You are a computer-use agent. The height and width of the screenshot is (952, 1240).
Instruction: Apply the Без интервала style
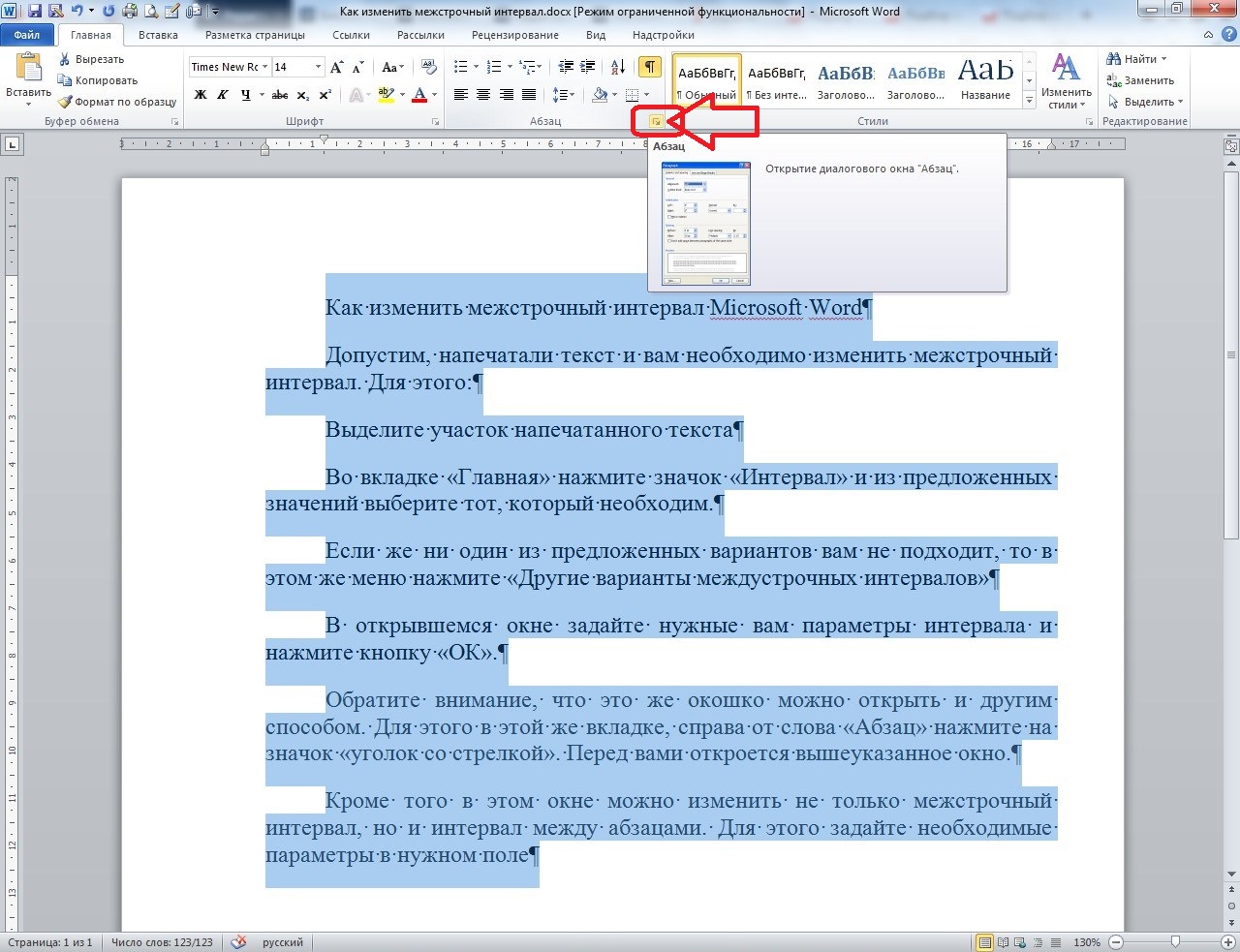point(777,80)
